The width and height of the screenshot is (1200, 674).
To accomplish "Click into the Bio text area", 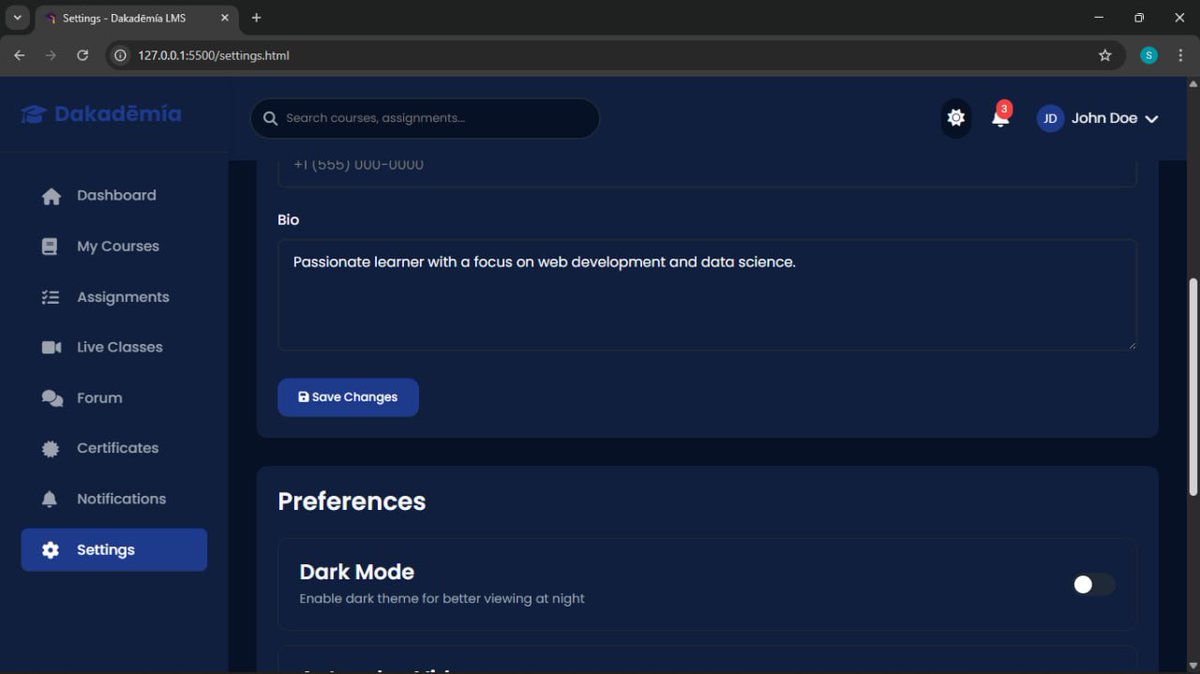I will pos(707,295).
